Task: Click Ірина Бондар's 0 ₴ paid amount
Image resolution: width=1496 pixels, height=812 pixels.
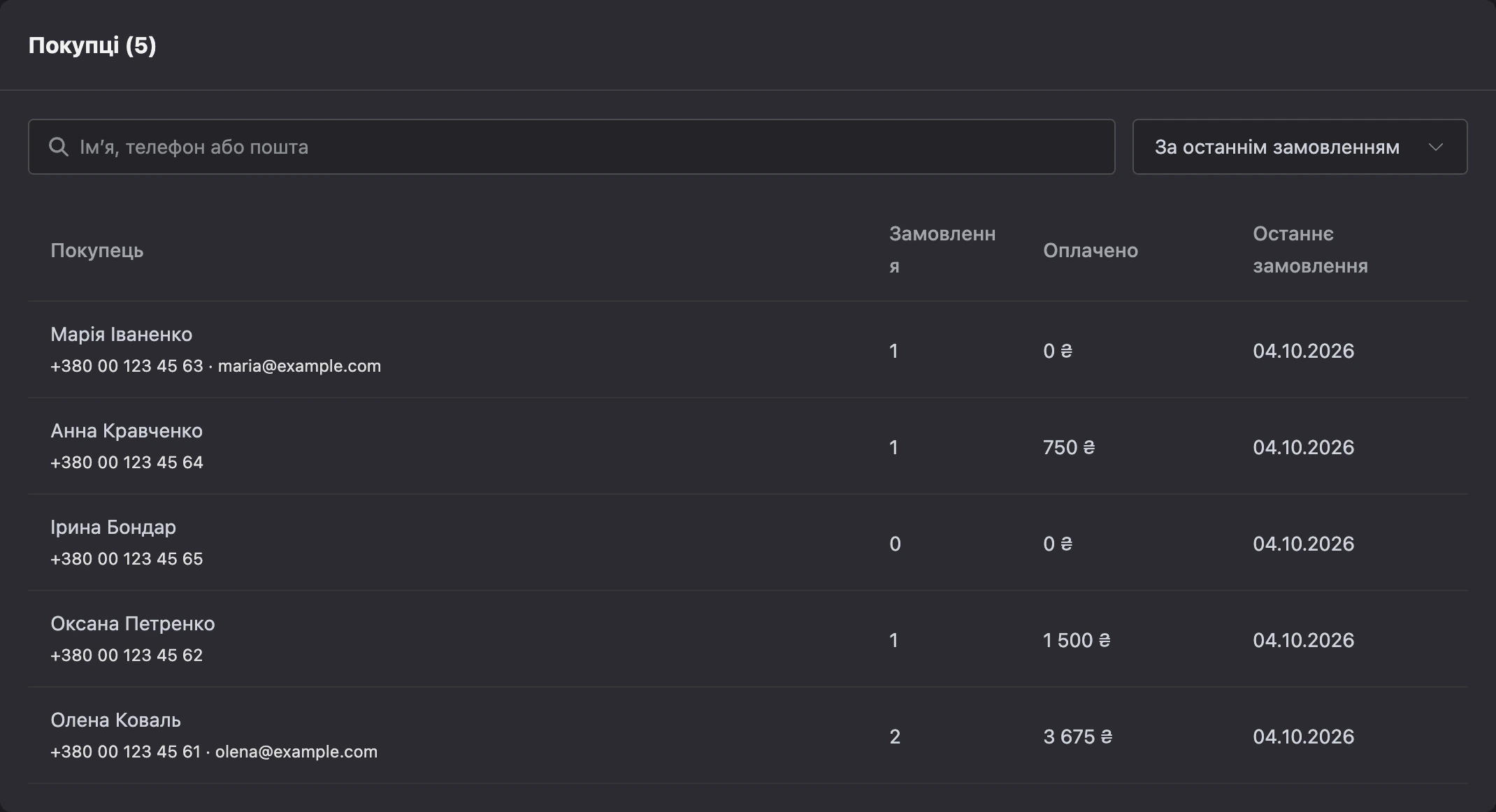Action: pos(1058,544)
